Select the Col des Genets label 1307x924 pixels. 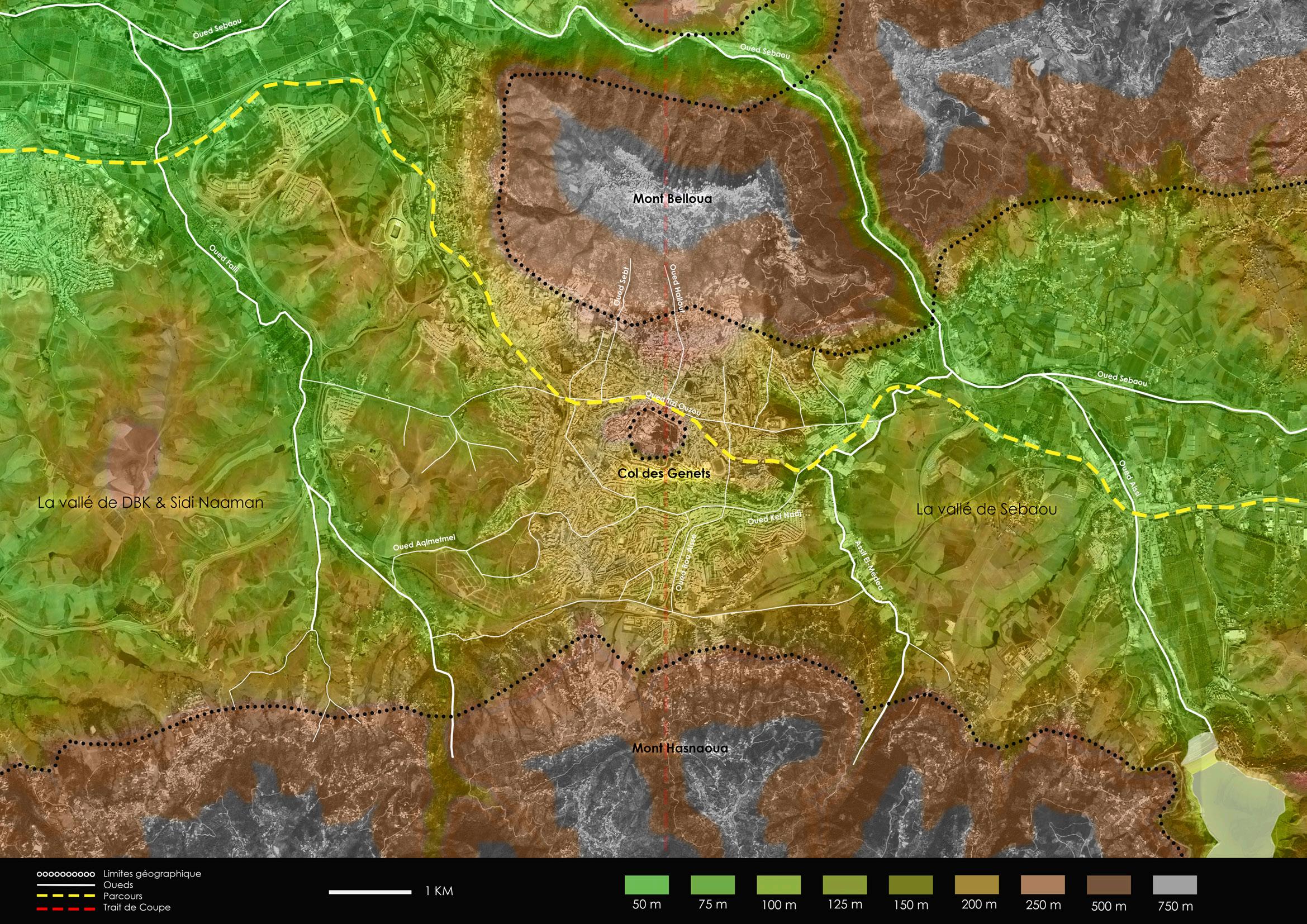pos(664,473)
